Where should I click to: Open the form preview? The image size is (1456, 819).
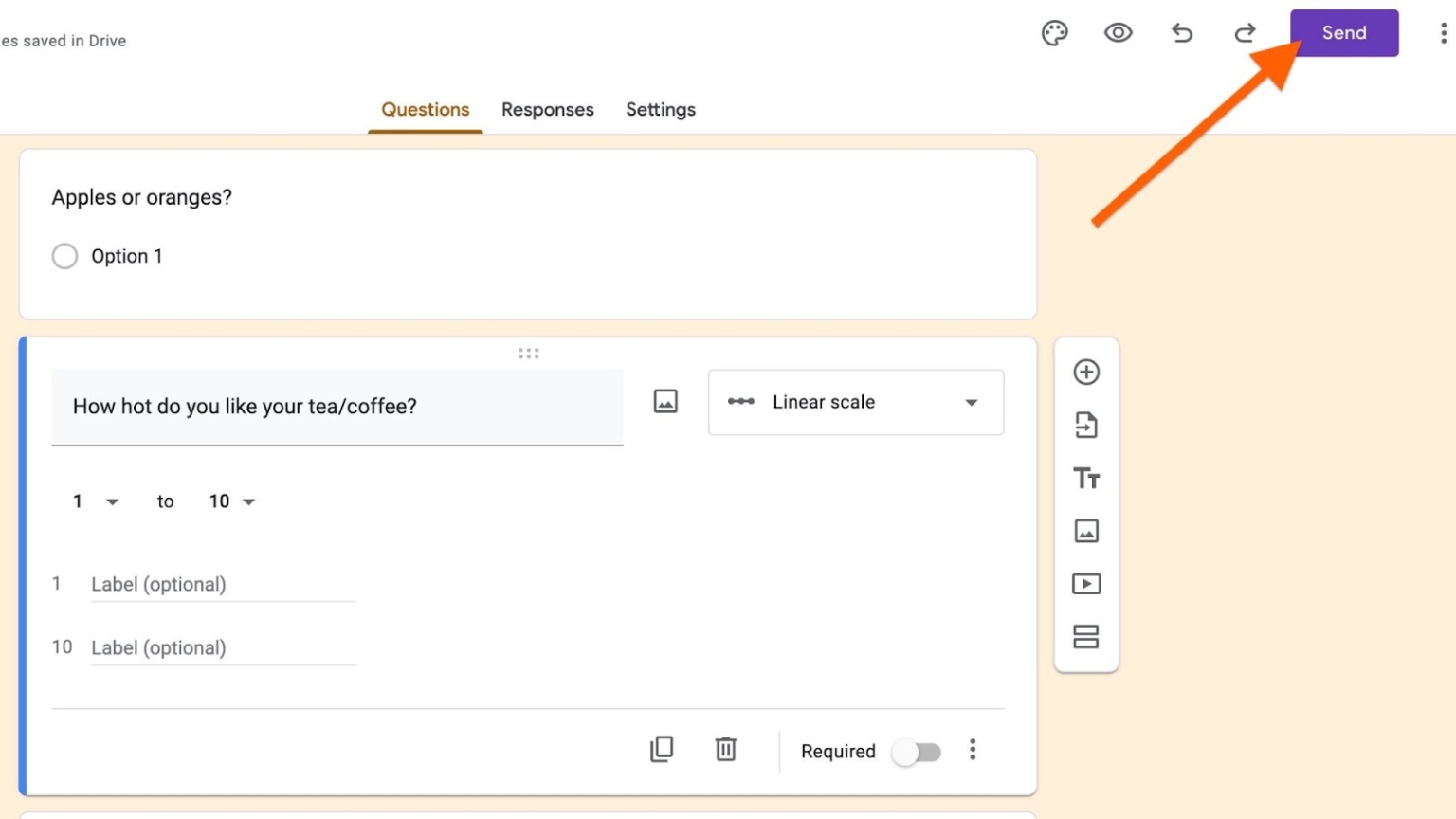tap(1119, 32)
